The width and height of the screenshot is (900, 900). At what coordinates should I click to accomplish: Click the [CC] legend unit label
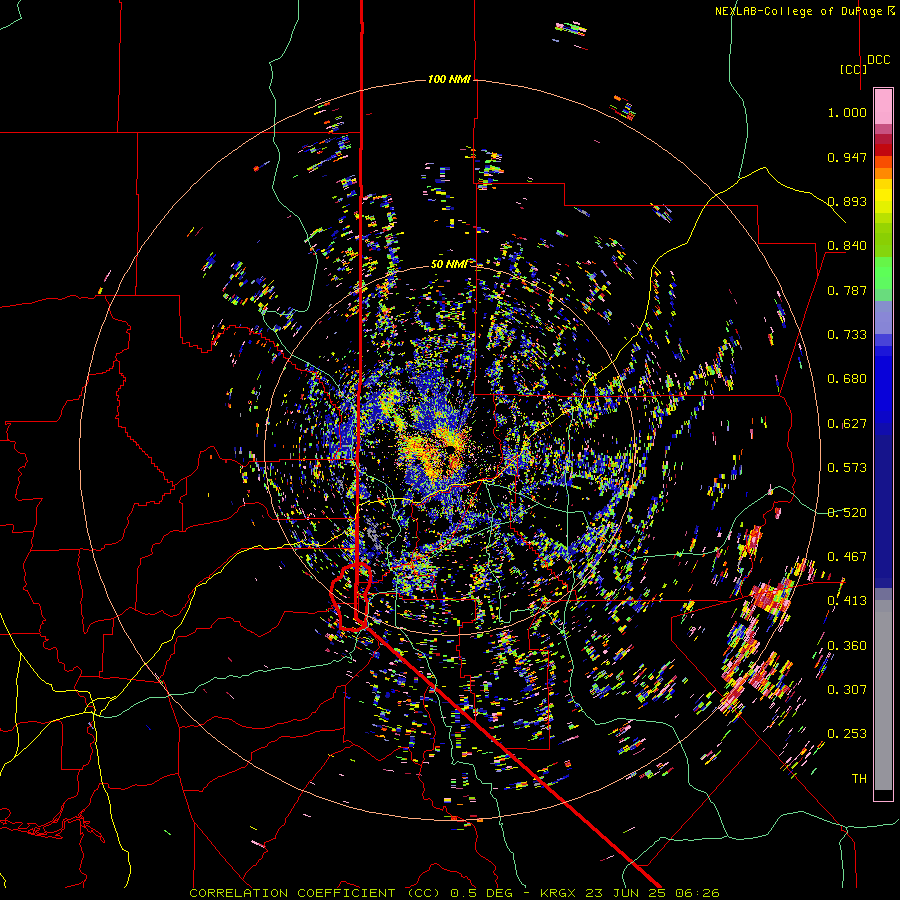point(853,69)
